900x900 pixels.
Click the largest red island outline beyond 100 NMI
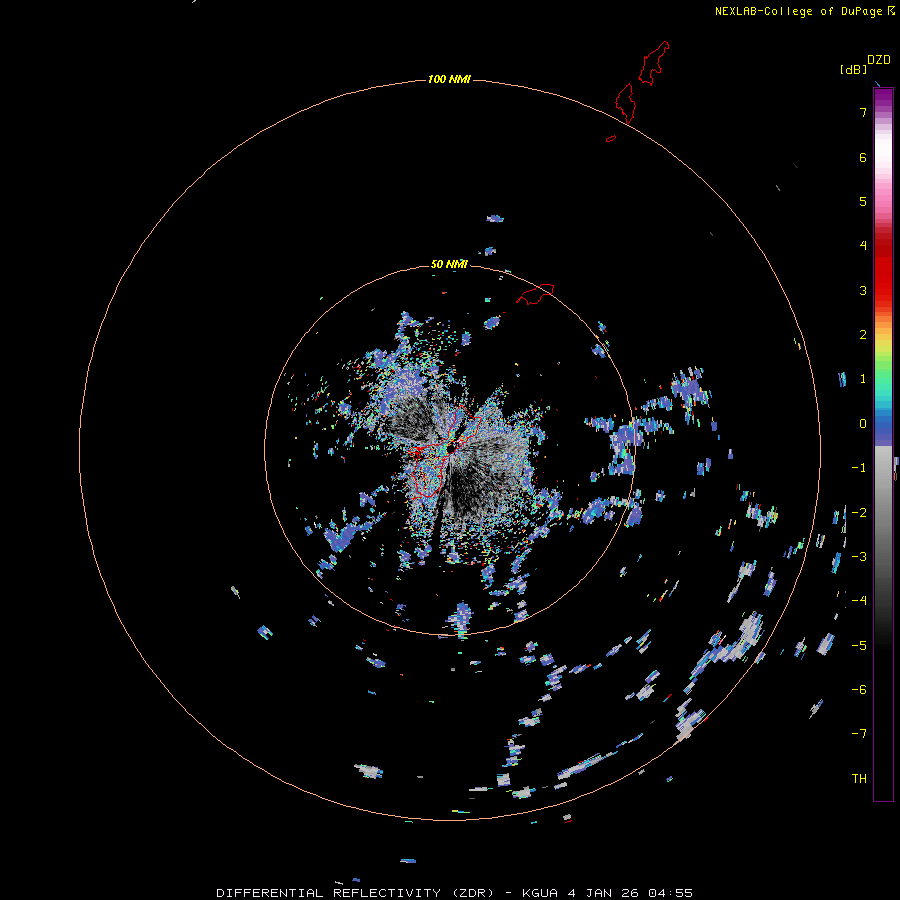(654, 63)
